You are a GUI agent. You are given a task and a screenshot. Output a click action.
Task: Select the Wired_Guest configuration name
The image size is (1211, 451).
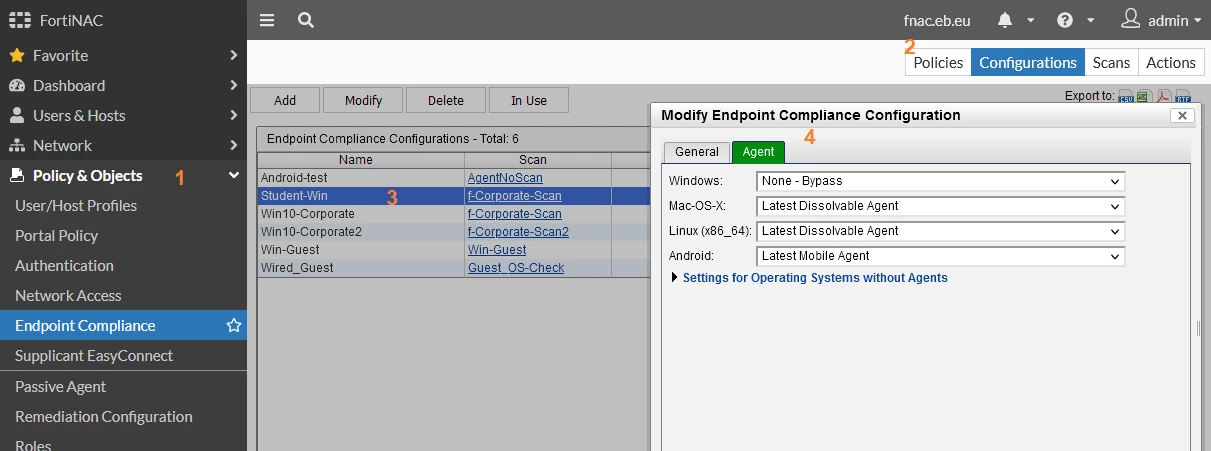(297, 268)
